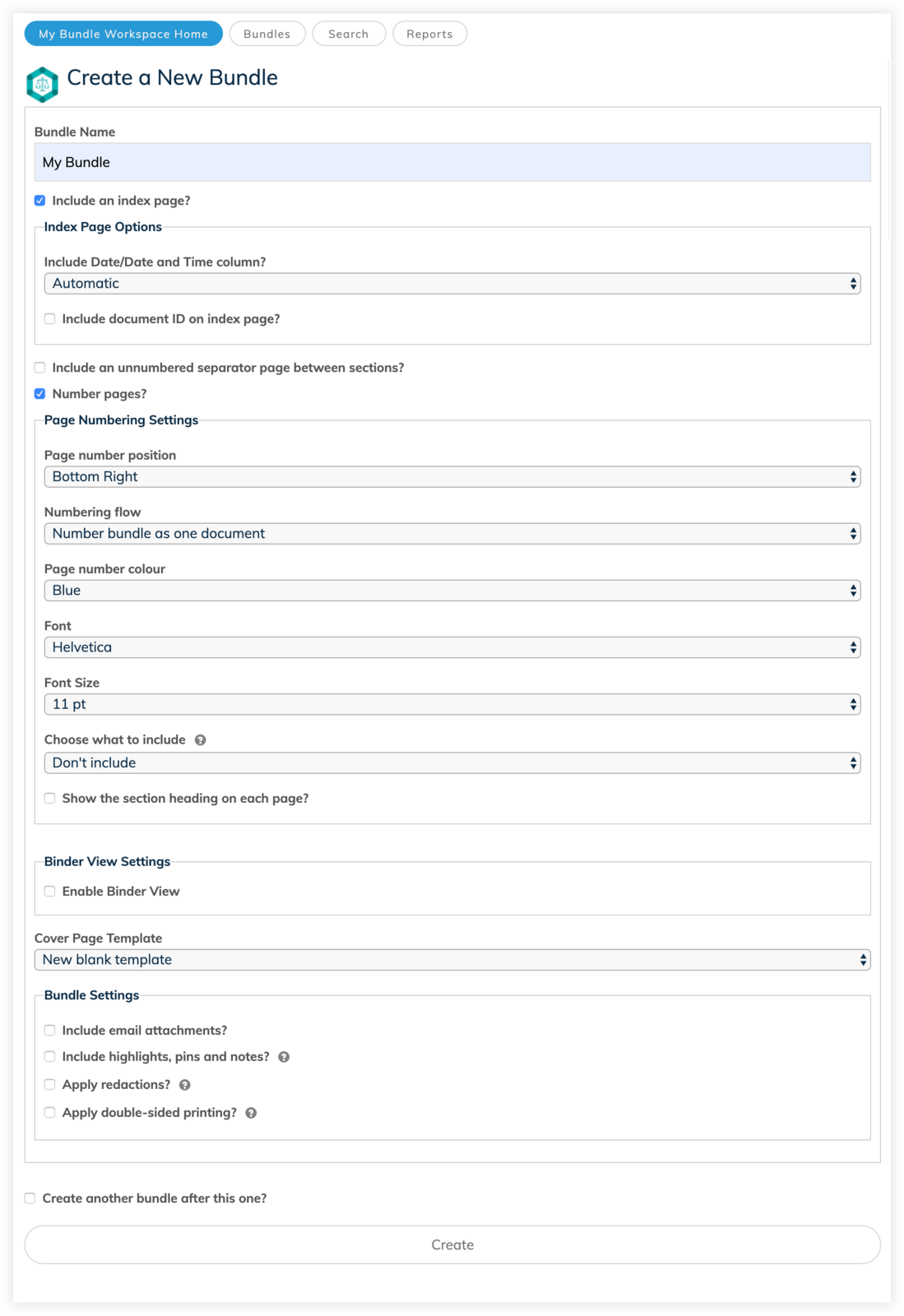Open help icon next to double-sided printing
This screenshot has width=904, height=1316.
point(251,1113)
